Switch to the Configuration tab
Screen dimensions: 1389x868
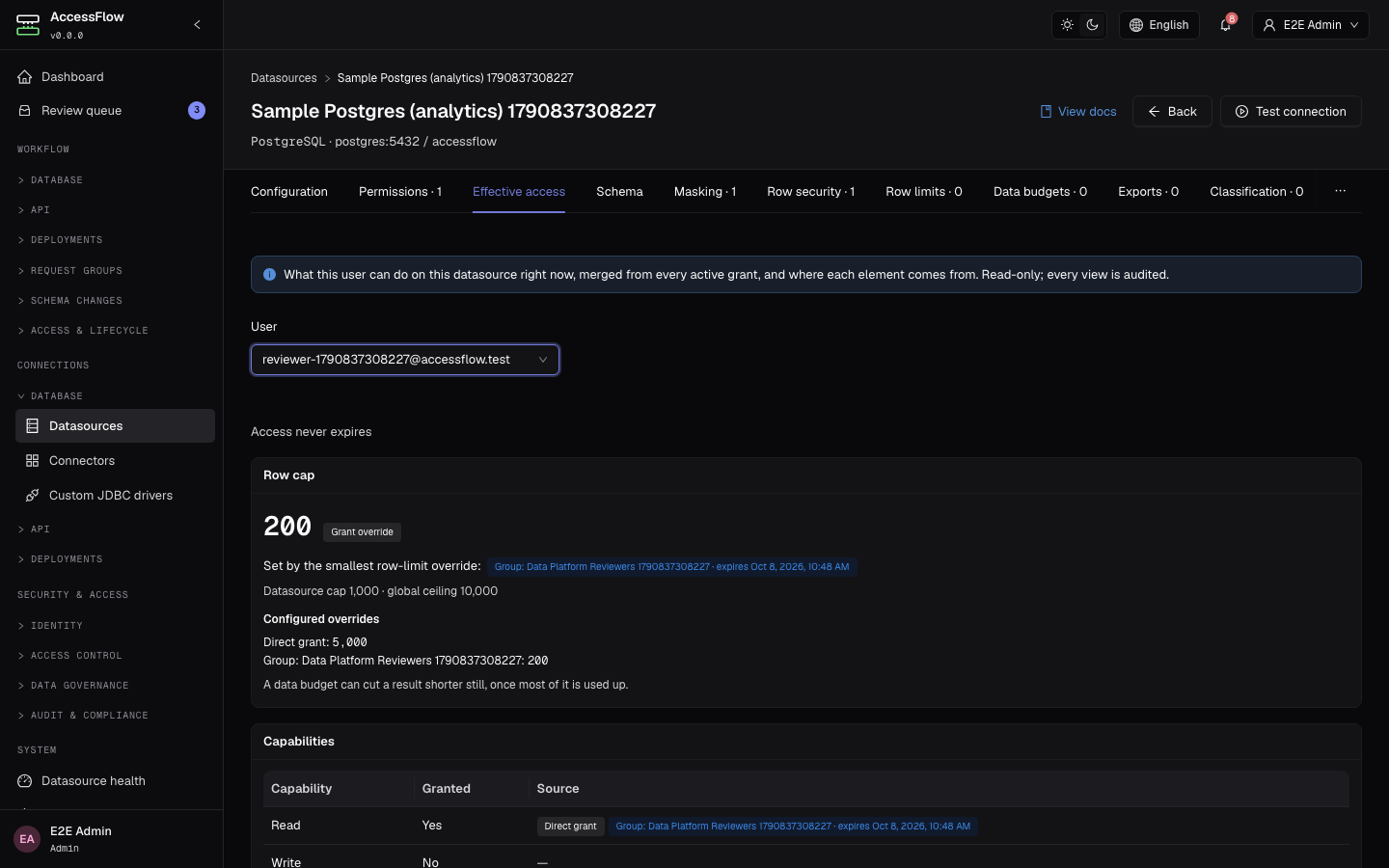289,192
